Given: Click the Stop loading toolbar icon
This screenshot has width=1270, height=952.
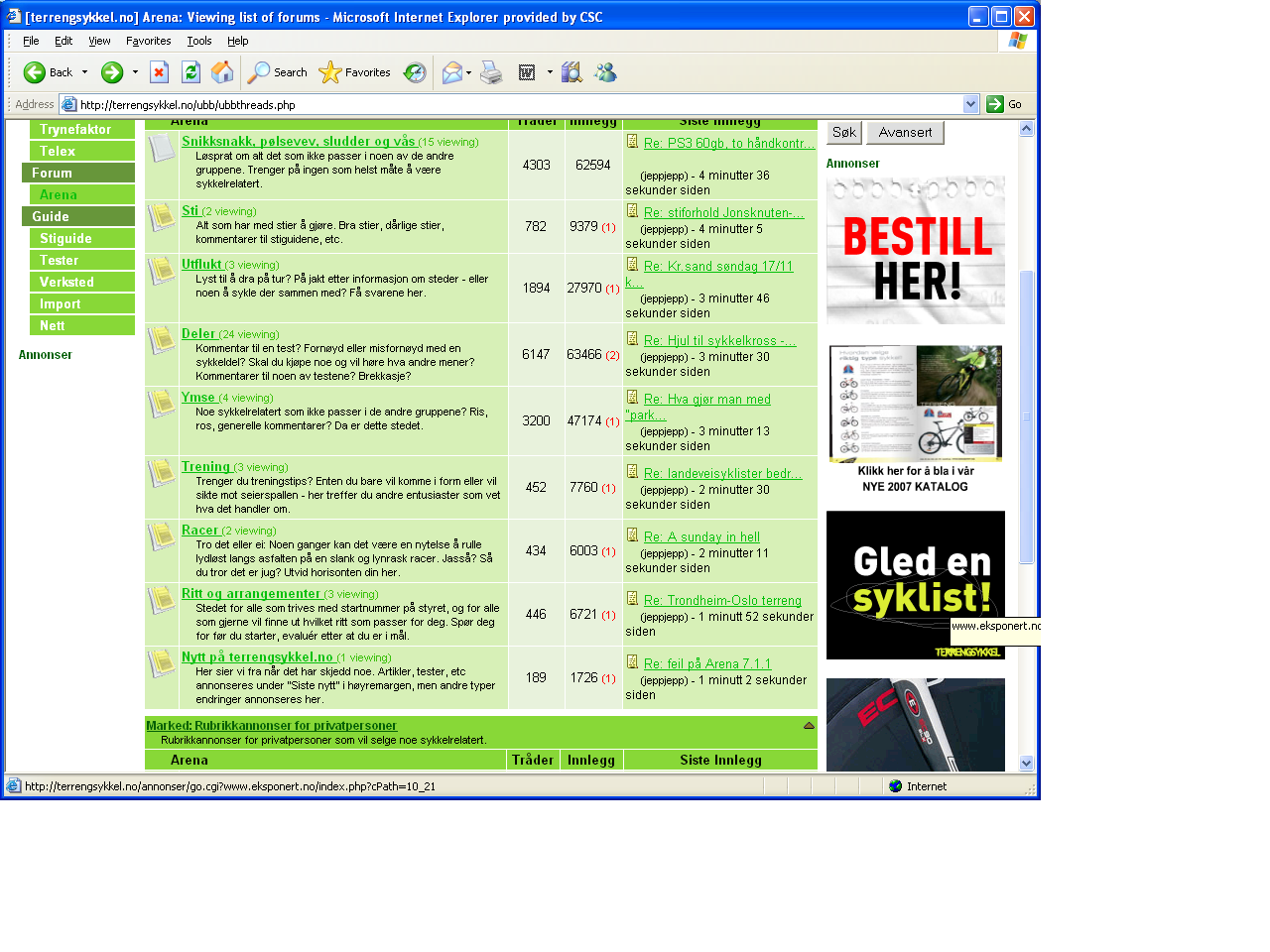Looking at the screenshot, I should coord(159,72).
